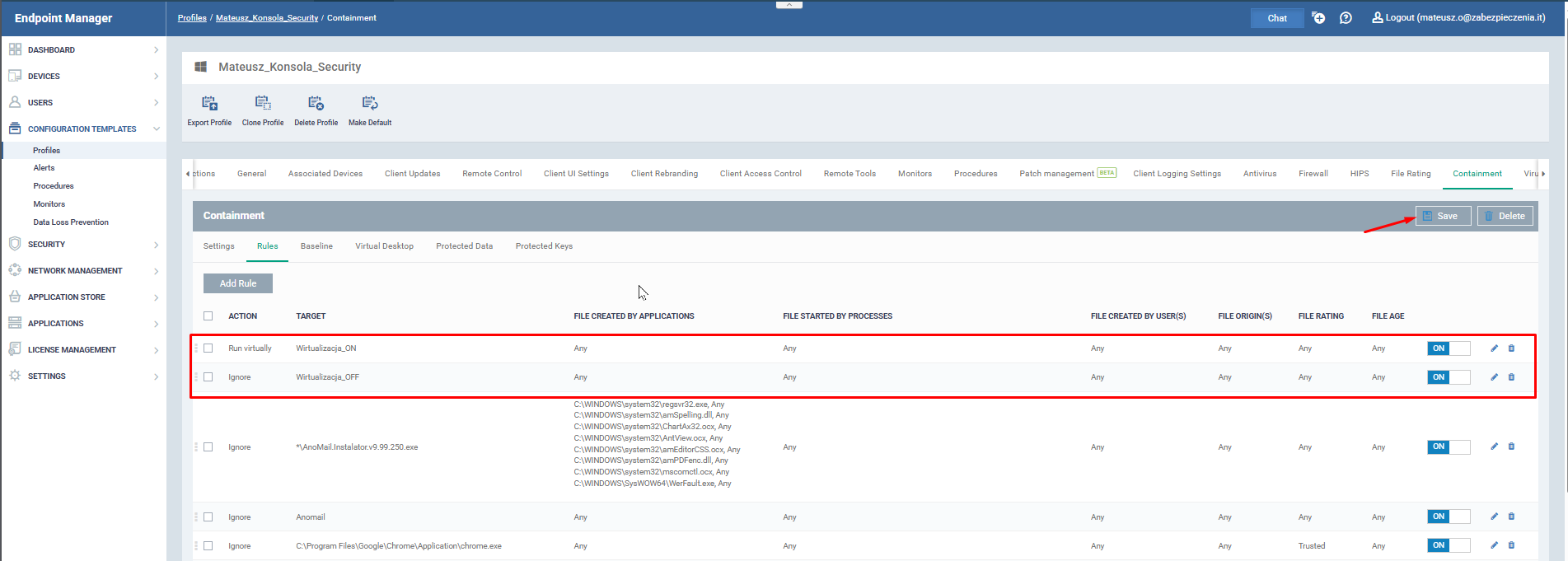Delete the Wirtualizacja_OFF rule via trash icon

tap(1511, 377)
